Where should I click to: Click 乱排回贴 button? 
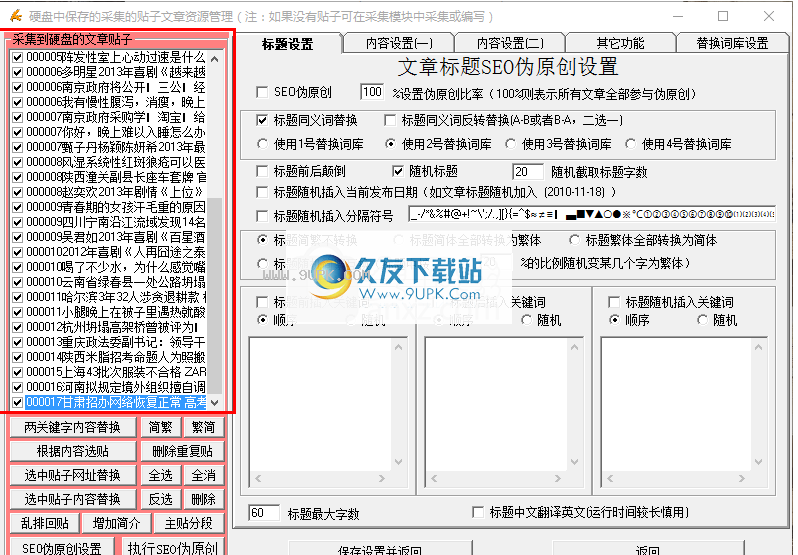(x=45, y=523)
